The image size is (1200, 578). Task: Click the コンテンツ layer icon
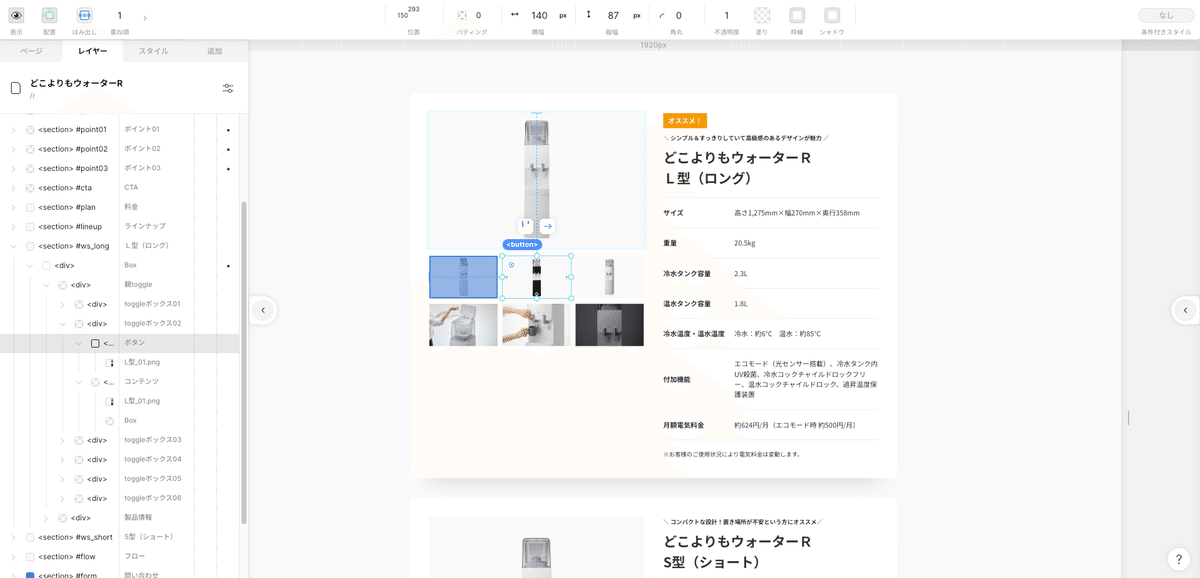point(95,382)
